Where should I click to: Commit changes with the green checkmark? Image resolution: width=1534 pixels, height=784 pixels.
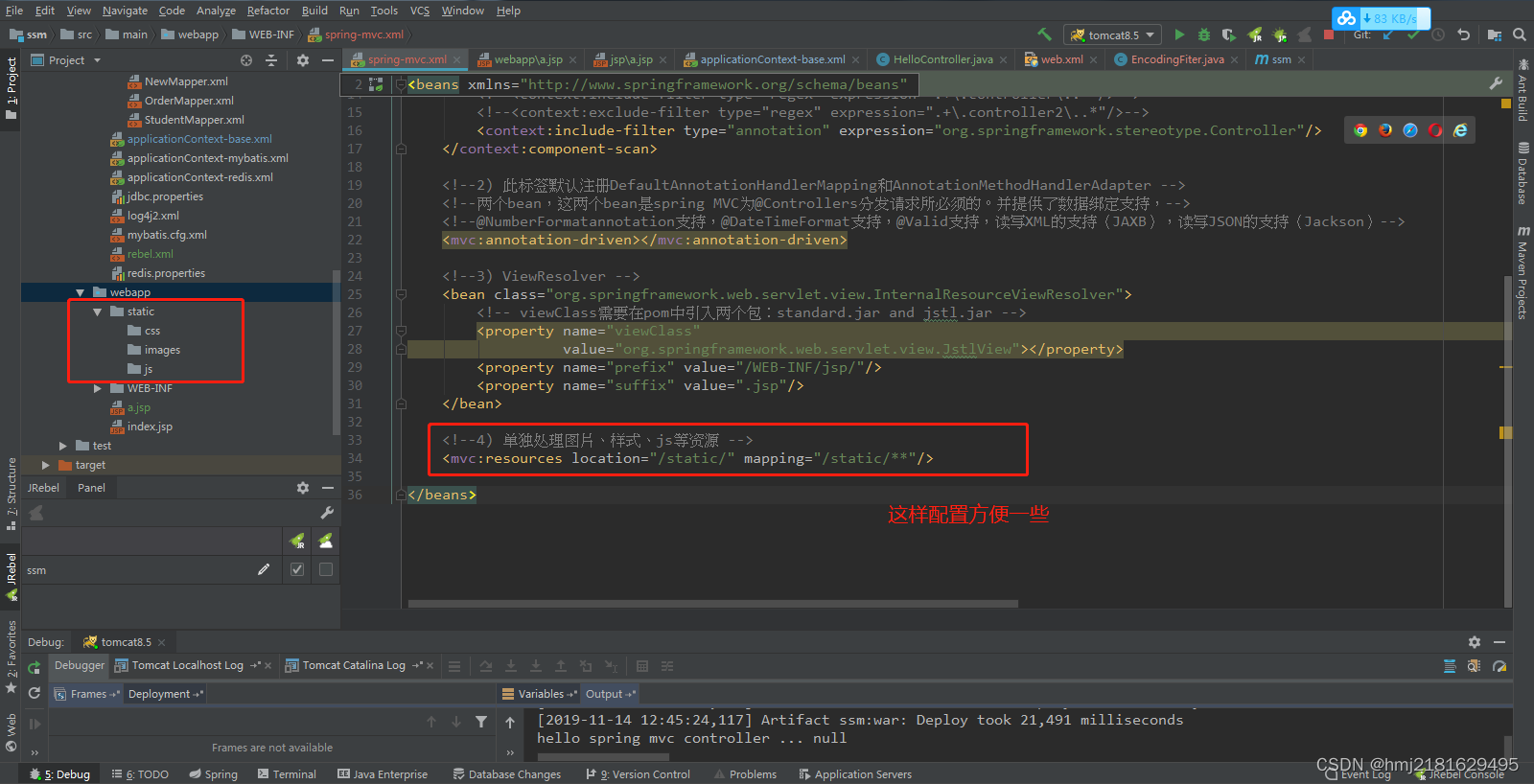point(1412,35)
